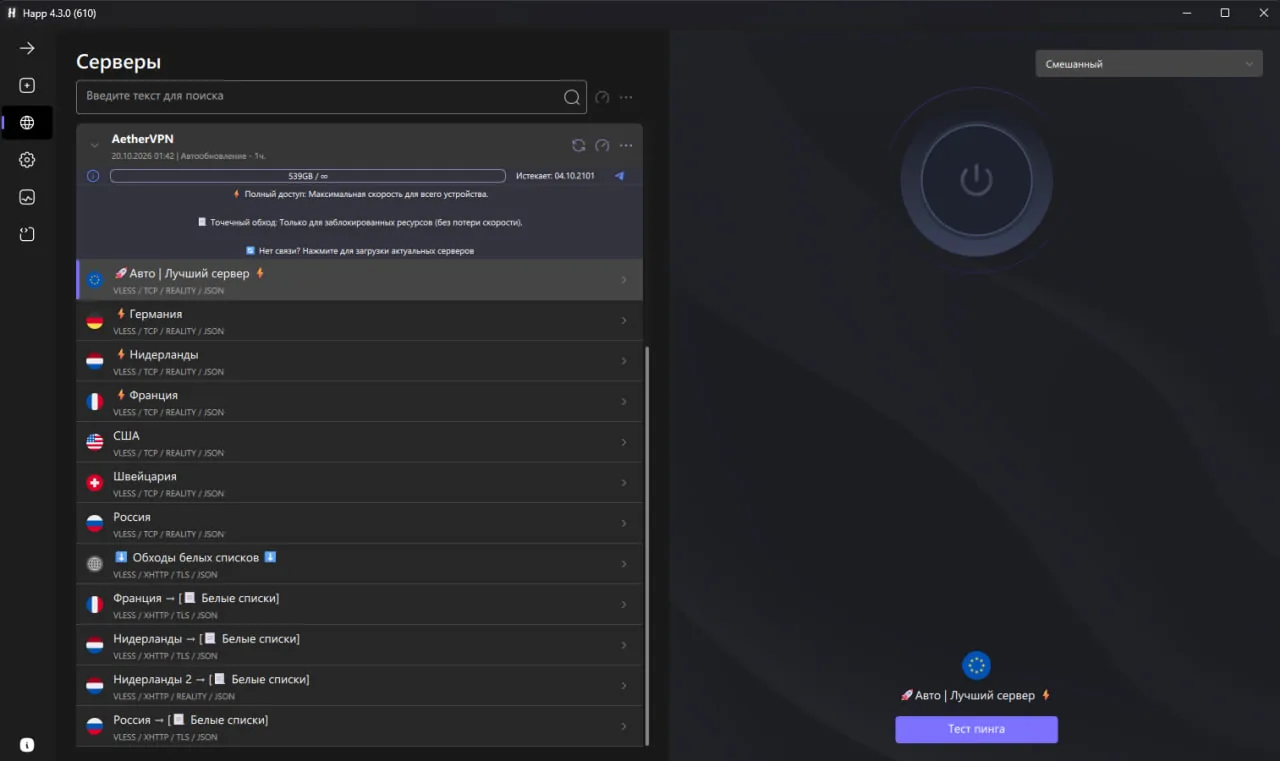Open the Смешанный mode dropdown
Image resolution: width=1280 pixels, height=761 pixels.
click(1149, 64)
